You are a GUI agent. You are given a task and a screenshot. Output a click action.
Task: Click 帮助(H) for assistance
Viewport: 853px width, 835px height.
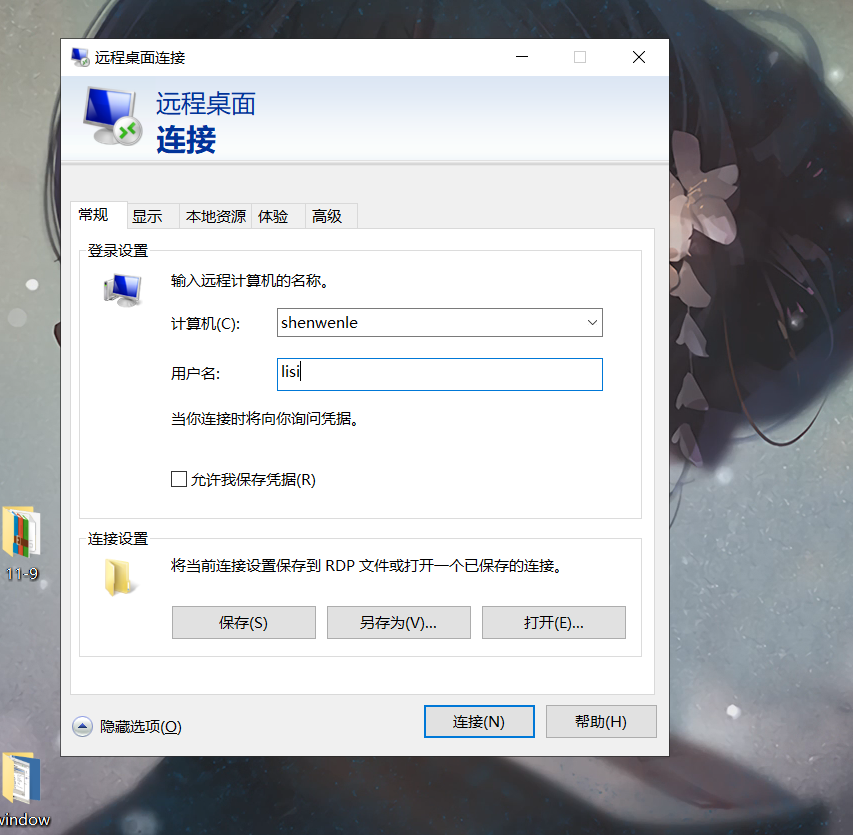click(601, 721)
